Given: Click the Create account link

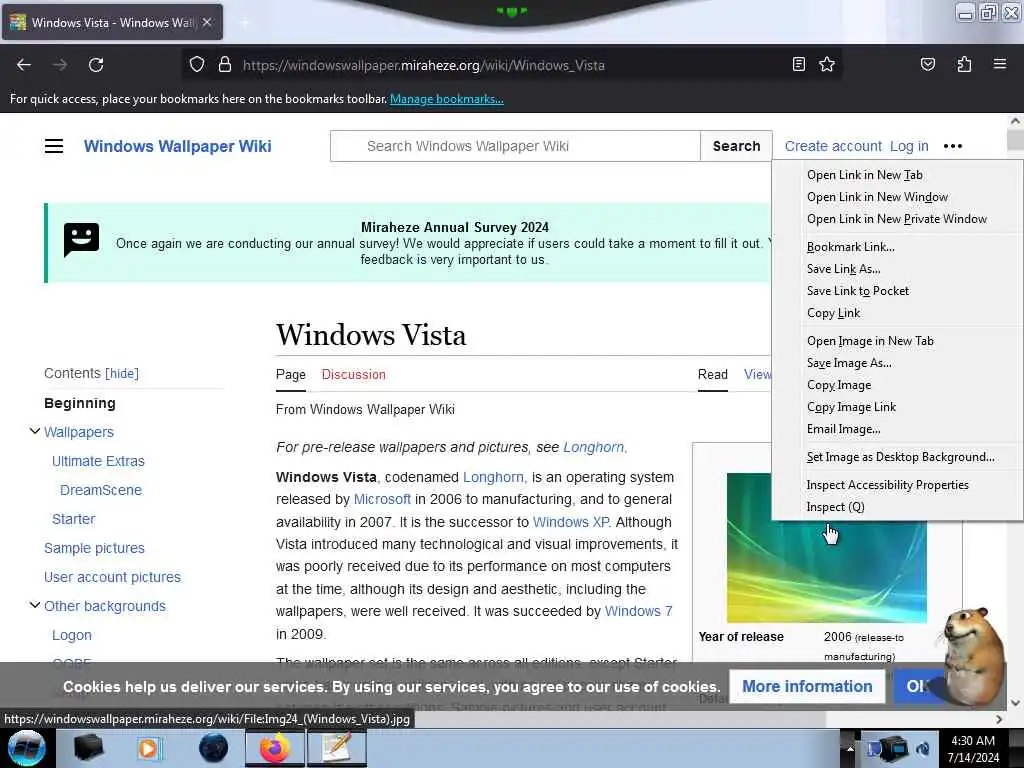Looking at the screenshot, I should point(833,146).
